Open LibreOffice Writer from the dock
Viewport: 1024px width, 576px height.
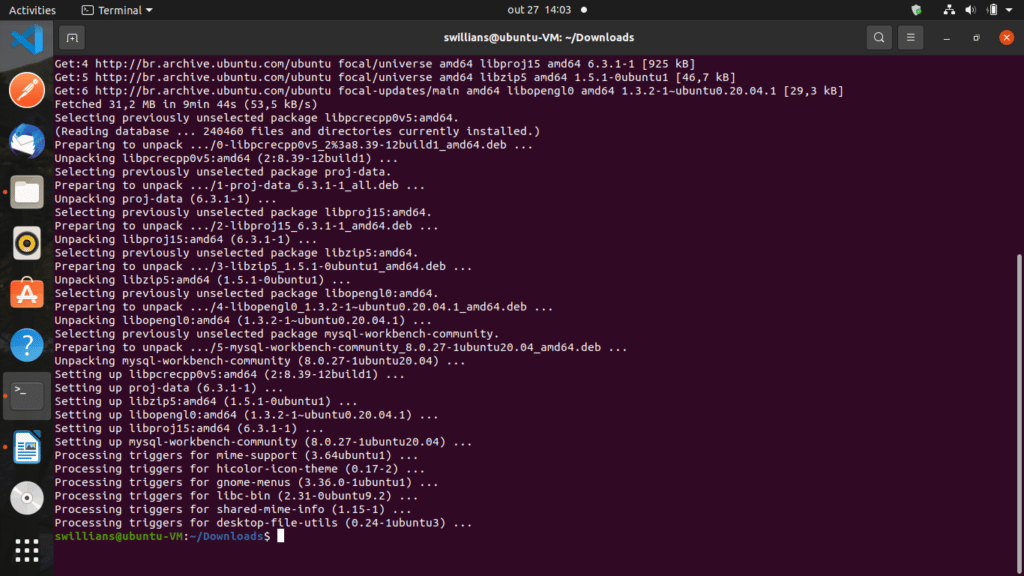[x=27, y=447]
